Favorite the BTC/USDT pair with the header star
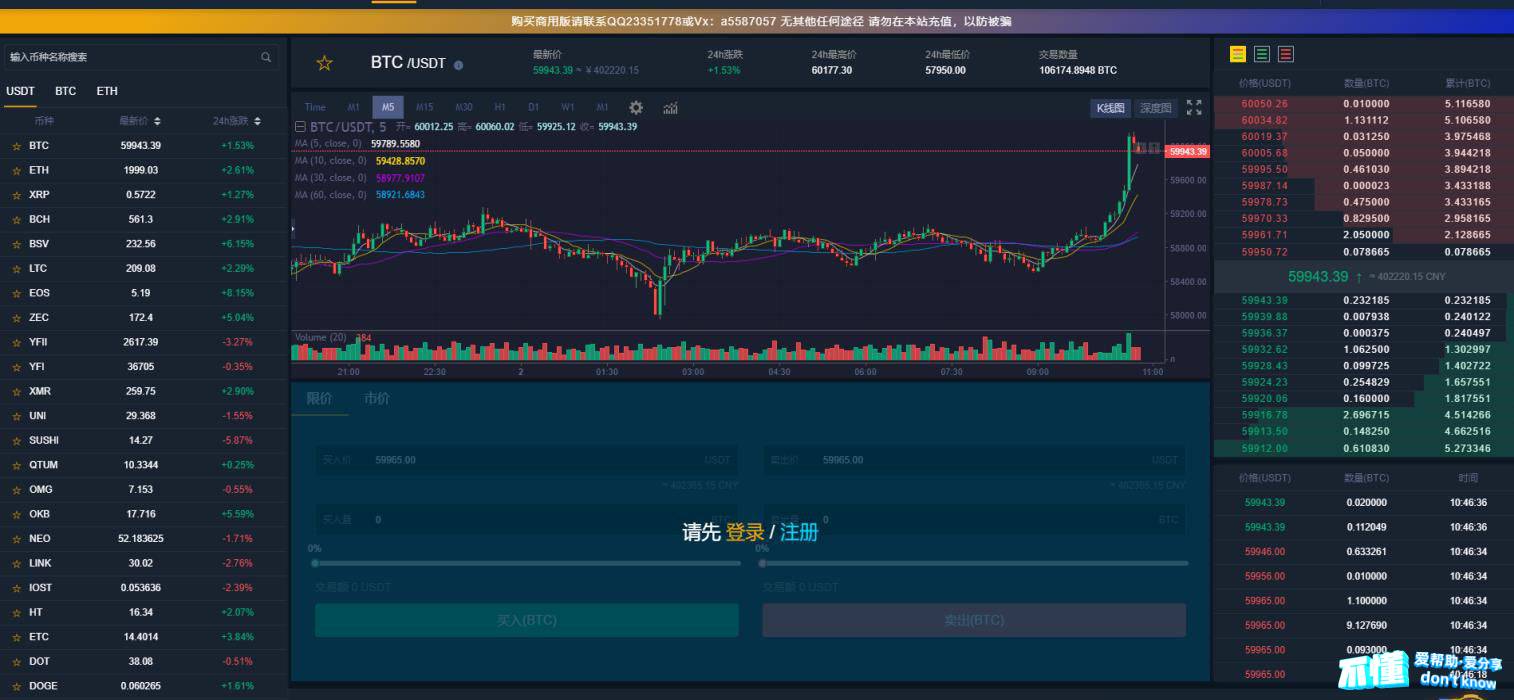1514x700 pixels. click(324, 64)
